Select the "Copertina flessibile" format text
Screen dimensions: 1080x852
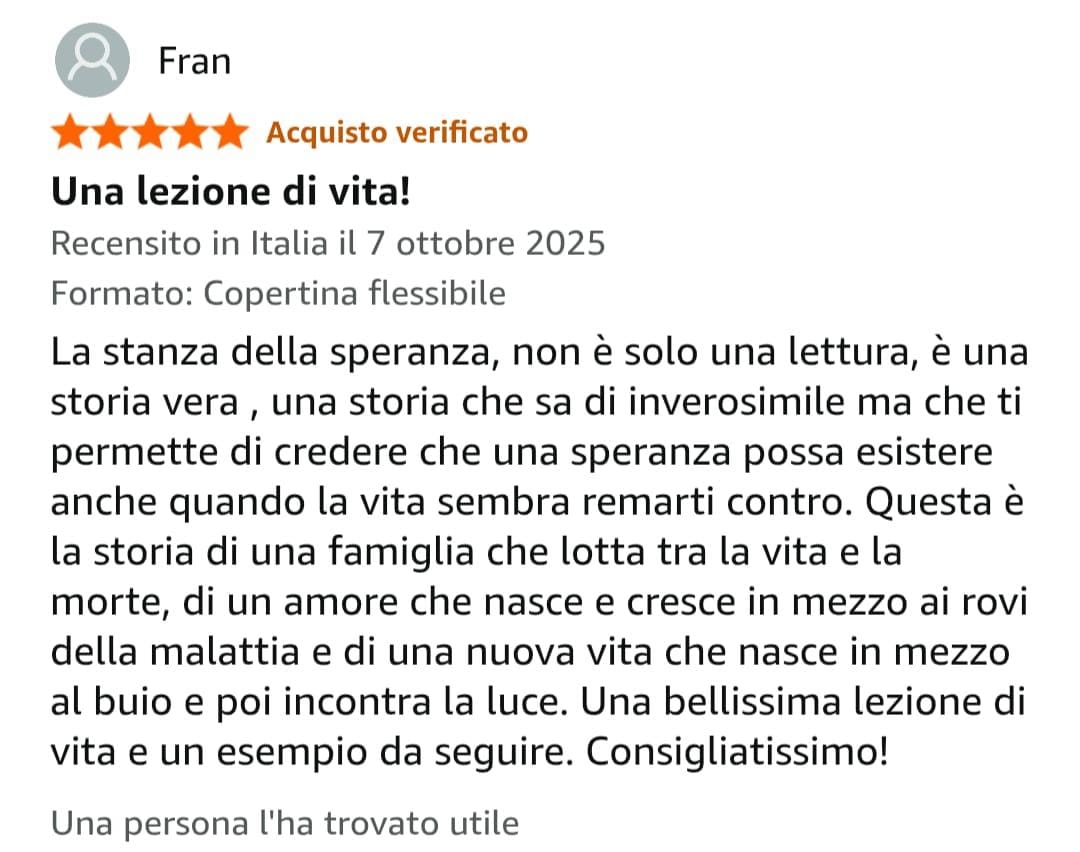(355, 293)
